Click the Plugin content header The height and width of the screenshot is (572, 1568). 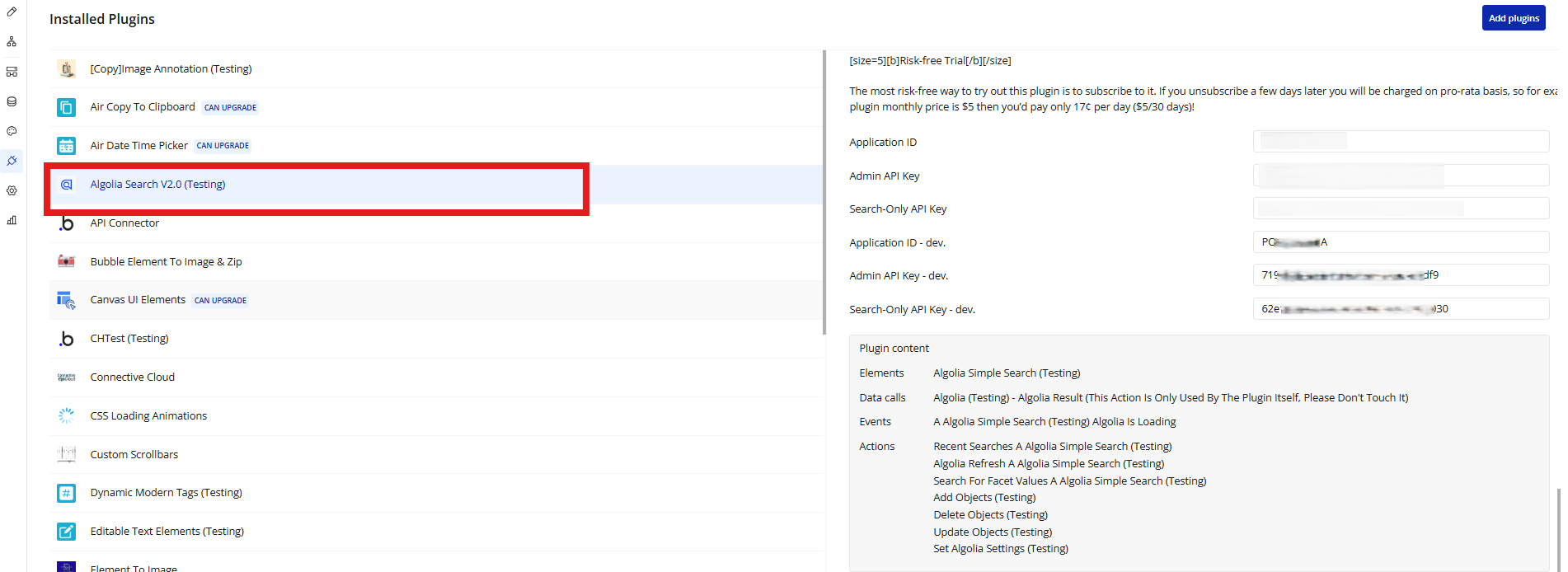[894, 349]
